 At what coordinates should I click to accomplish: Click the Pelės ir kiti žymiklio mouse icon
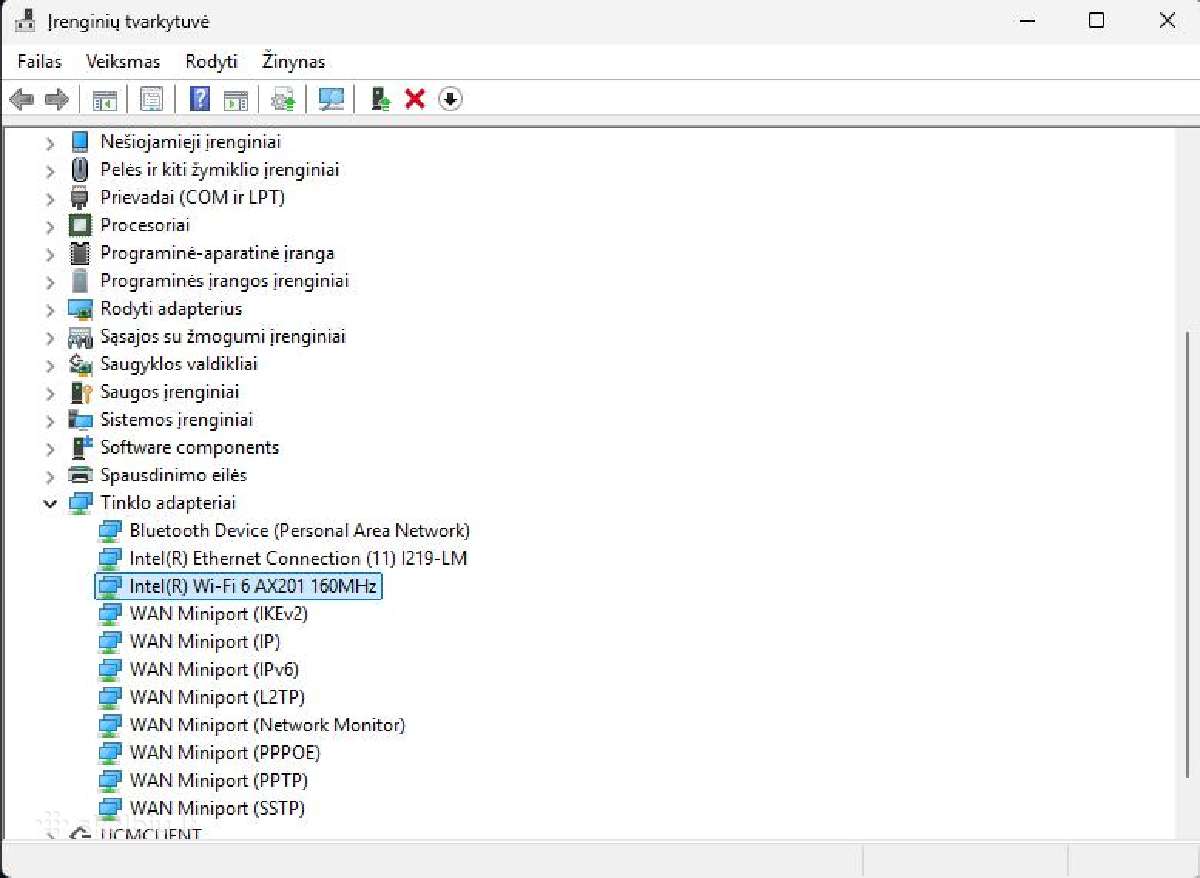[x=80, y=170]
